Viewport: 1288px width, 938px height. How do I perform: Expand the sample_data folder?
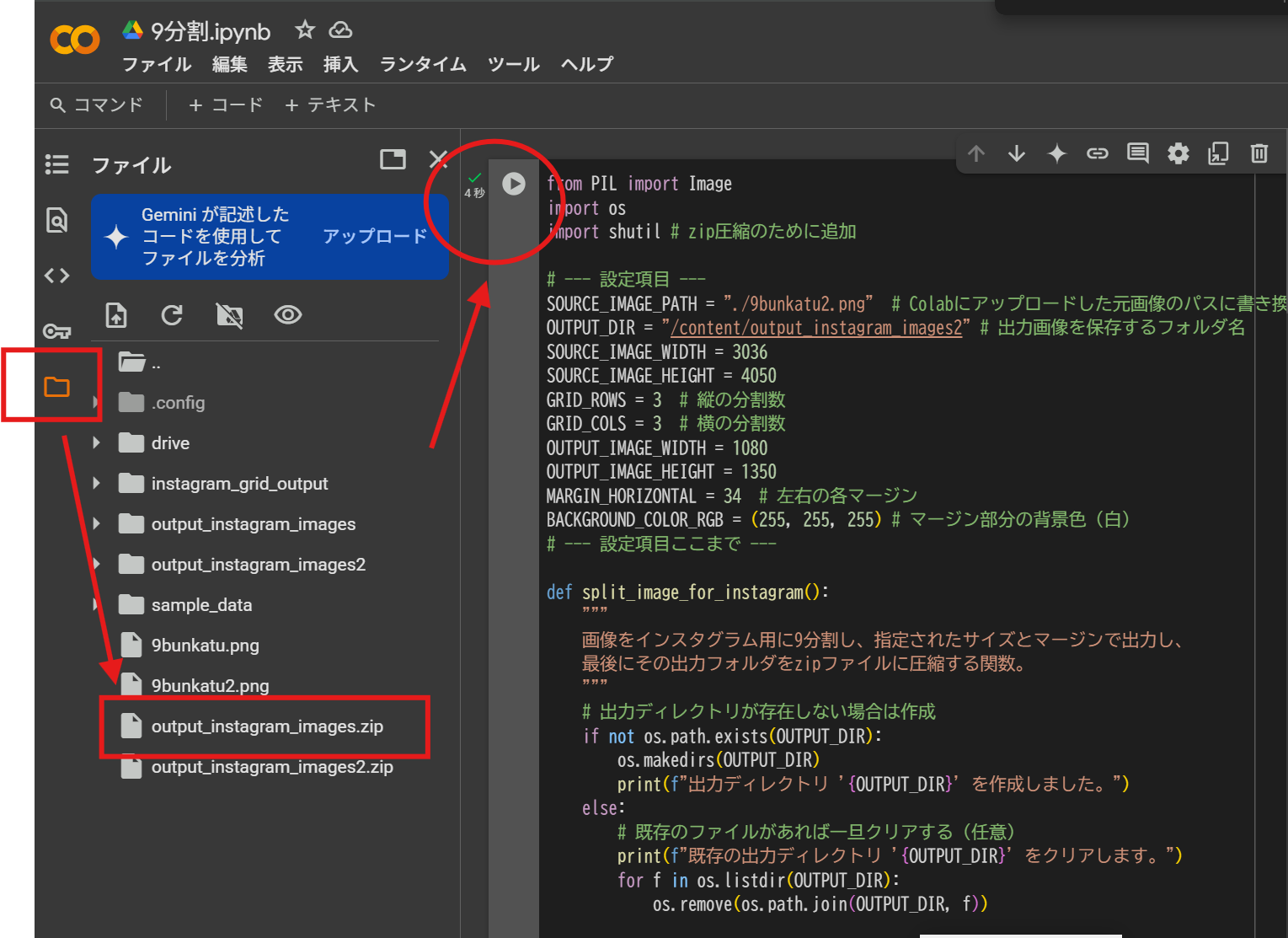click(97, 605)
